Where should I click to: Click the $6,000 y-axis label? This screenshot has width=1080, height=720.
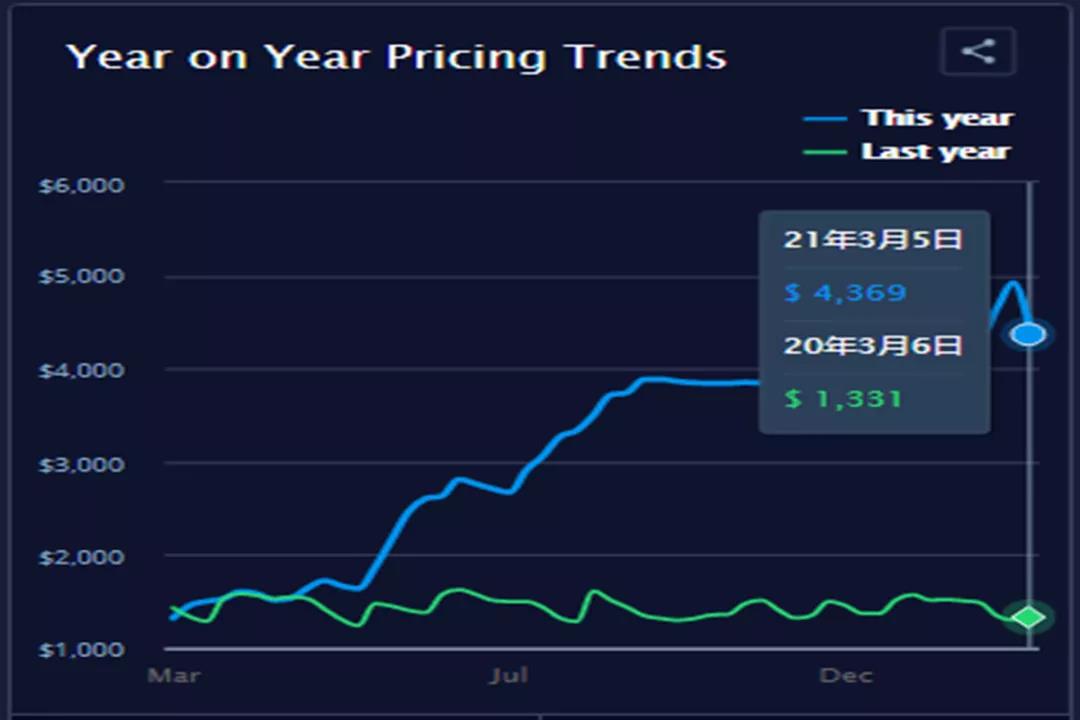pos(82,185)
